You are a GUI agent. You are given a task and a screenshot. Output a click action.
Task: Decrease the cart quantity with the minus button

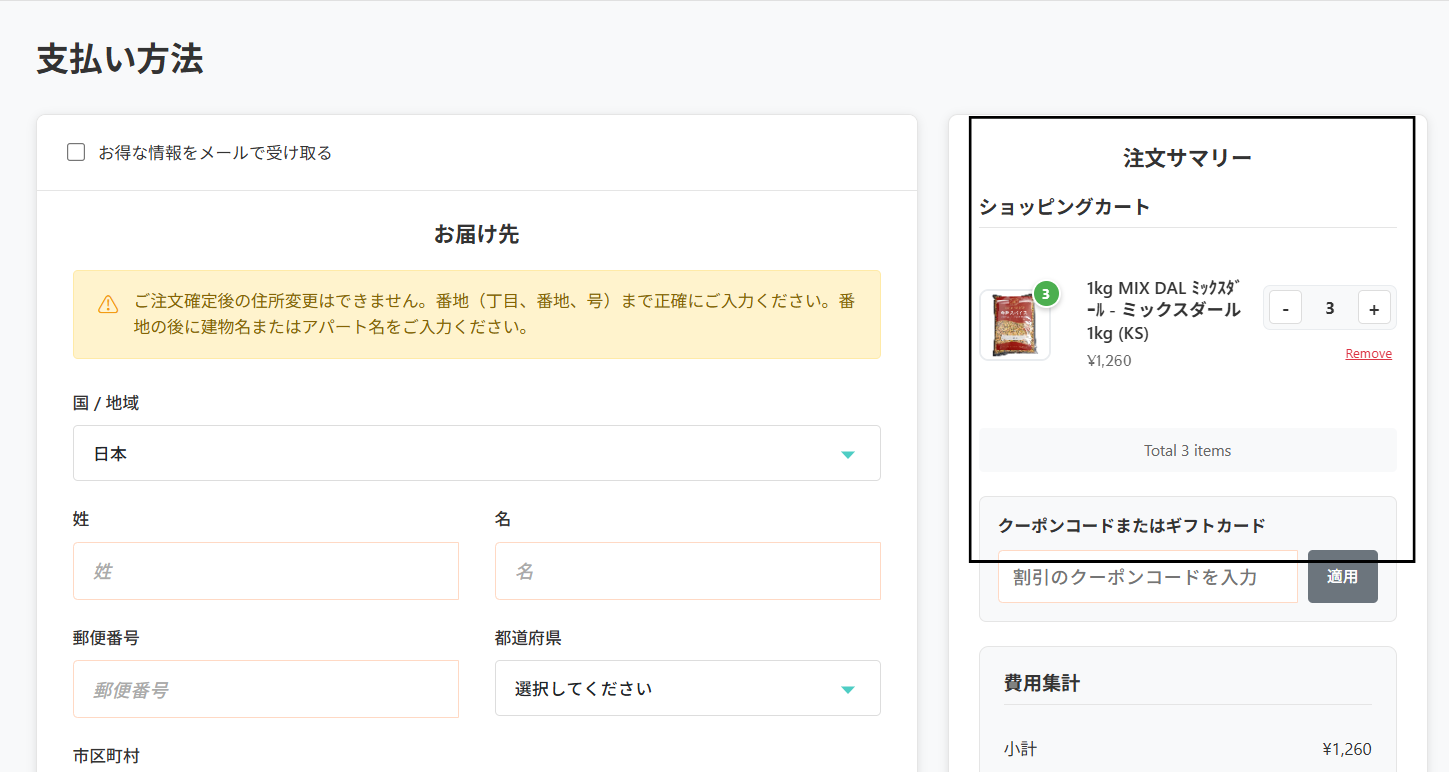click(x=1285, y=307)
